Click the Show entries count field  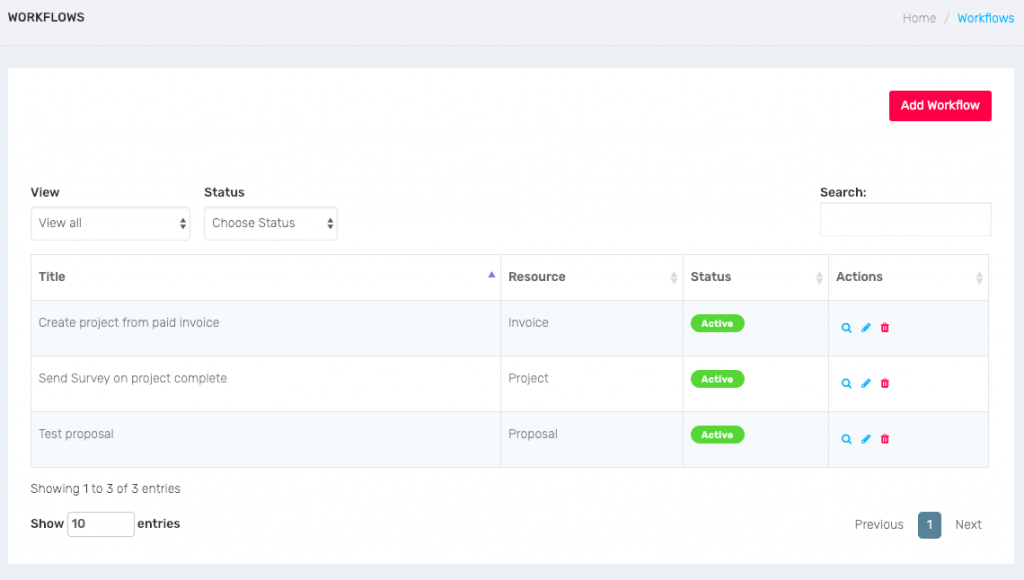click(101, 524)
